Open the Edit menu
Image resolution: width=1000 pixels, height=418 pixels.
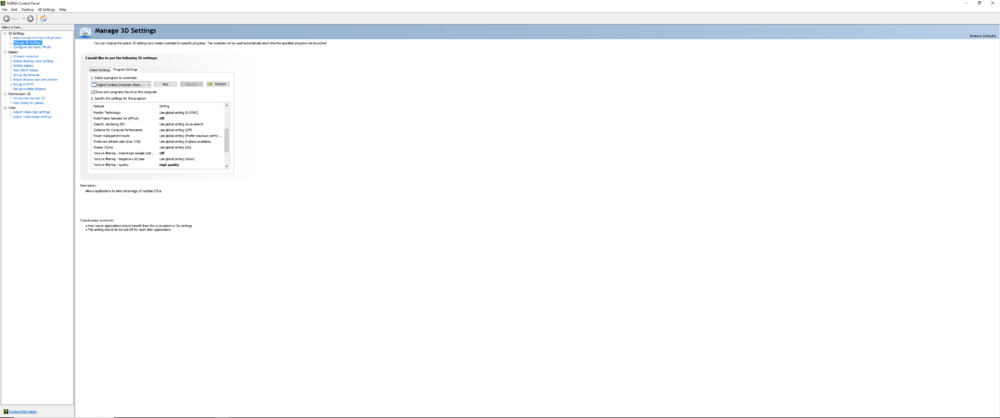pos(14,10)
